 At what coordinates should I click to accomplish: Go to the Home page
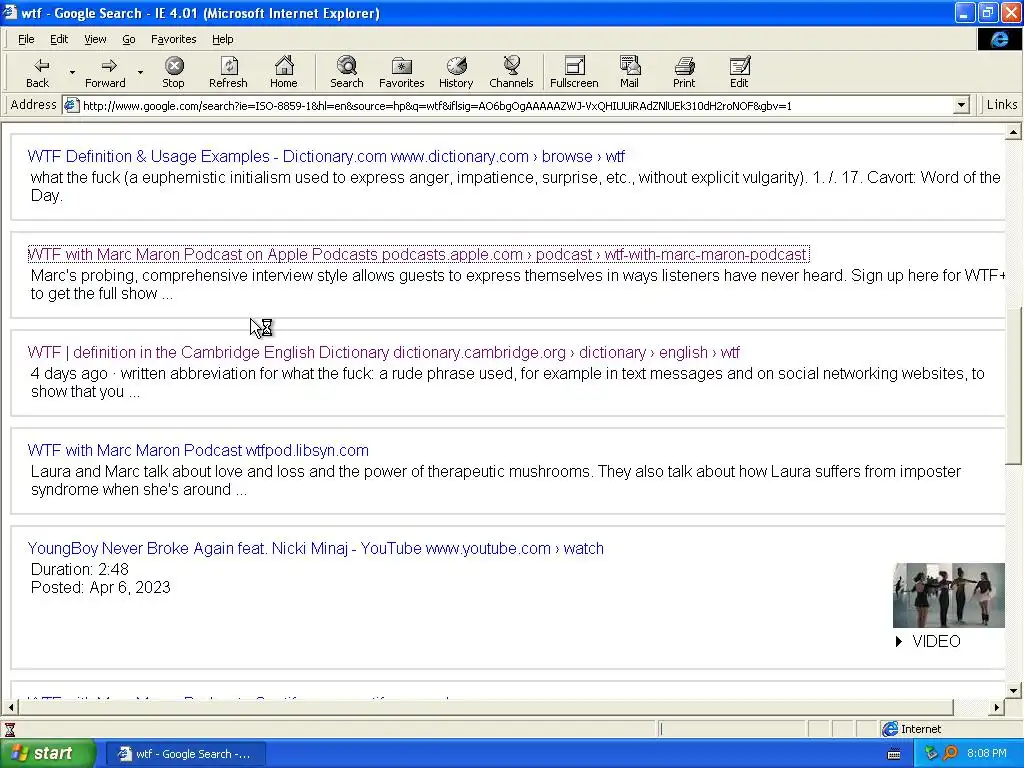click(283, 72)
